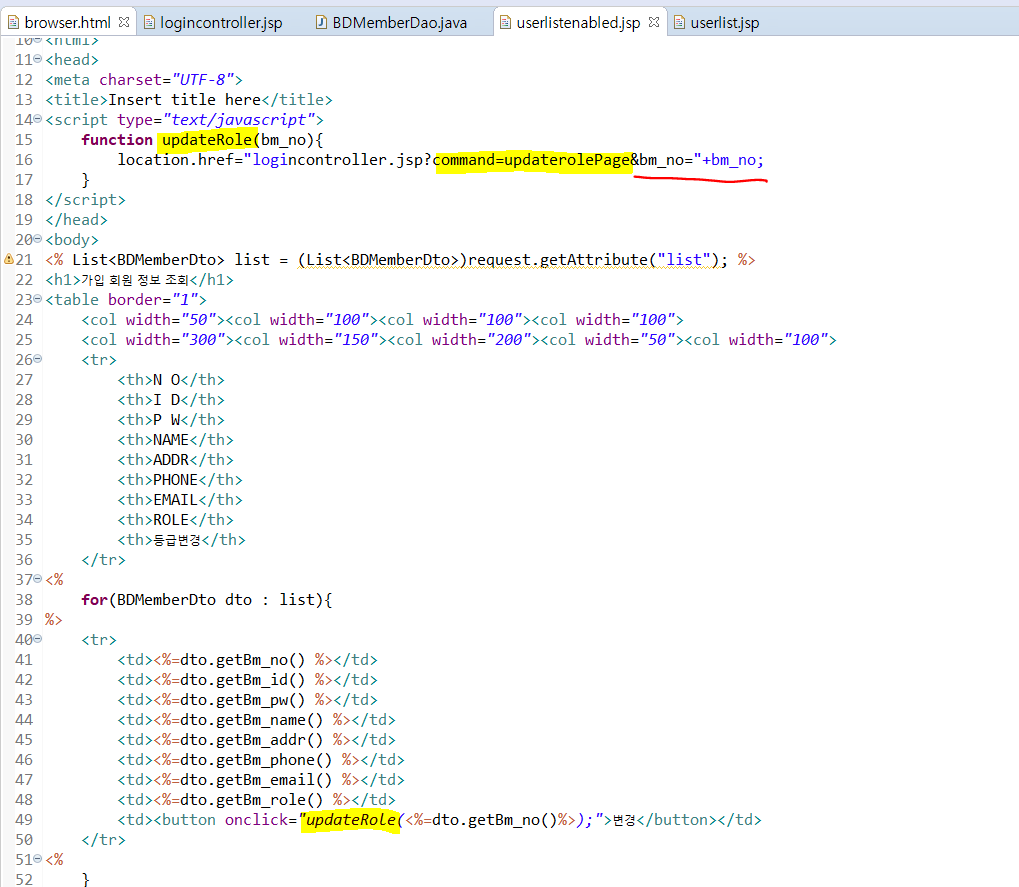Click +bm_no; at end of line 16
This screenshot has height=887, width=1019.
pos(732,160)
